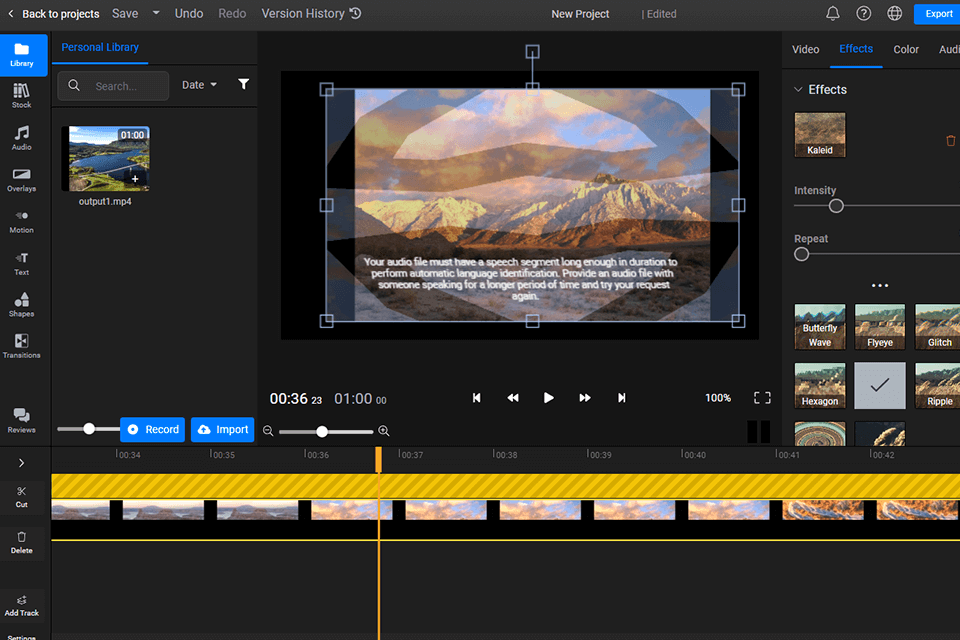Rewind the video playback
The image size is (960, 640).
[513, 398]
